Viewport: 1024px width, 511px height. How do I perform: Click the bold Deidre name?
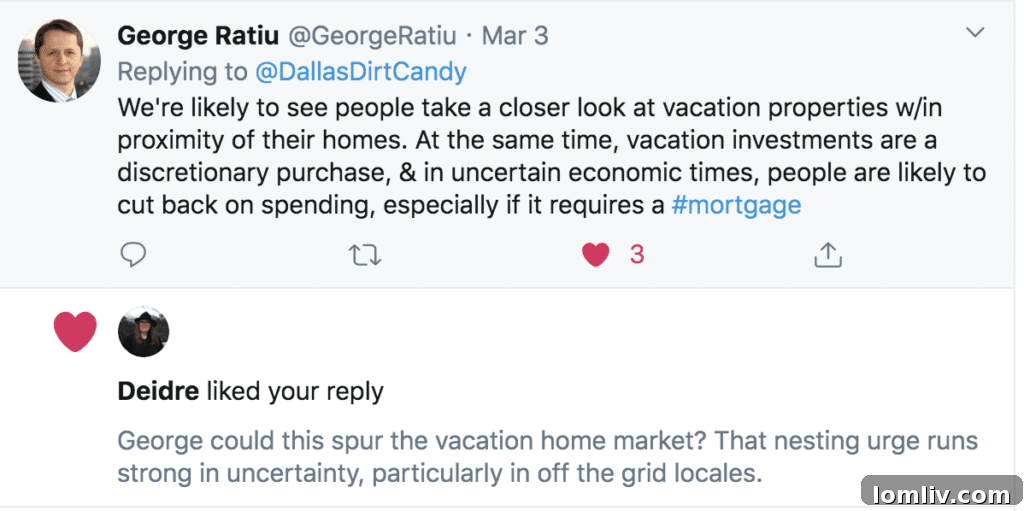158,391
